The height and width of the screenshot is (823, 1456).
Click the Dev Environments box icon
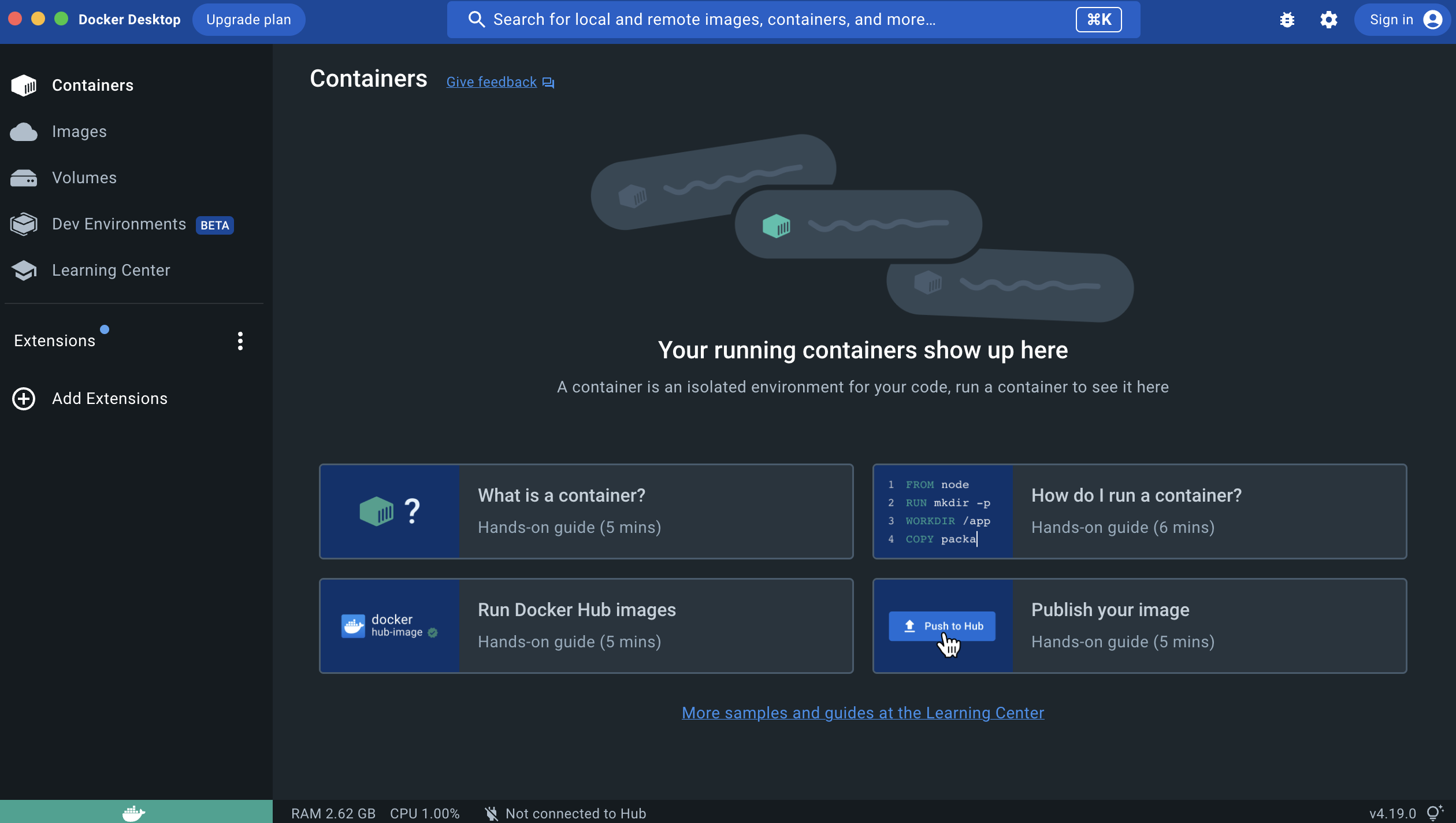24,224
